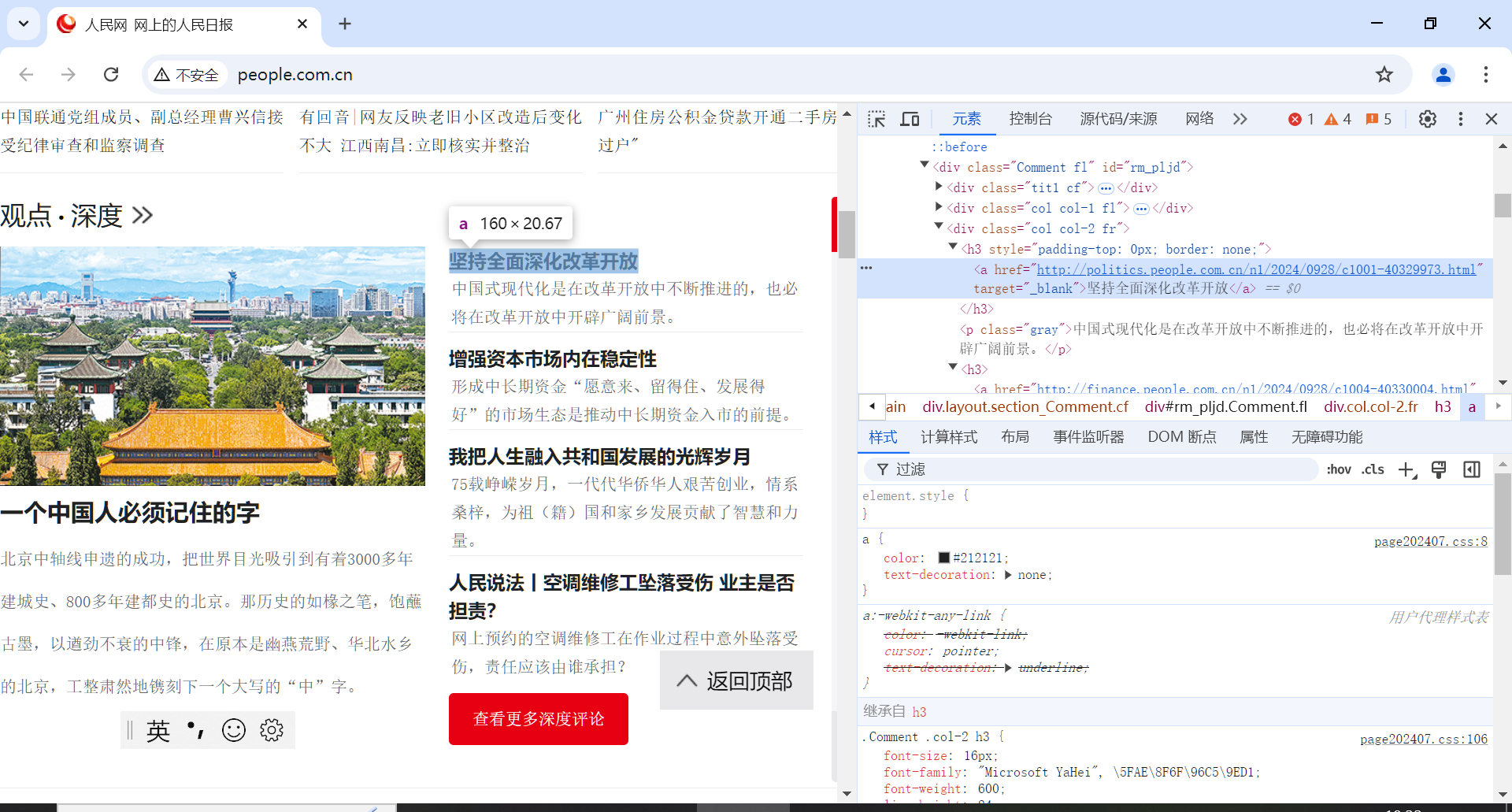Click the 查看更多深度评论 red button
Viewport: 1512px width, 812px height.
[x=539, y=719]
